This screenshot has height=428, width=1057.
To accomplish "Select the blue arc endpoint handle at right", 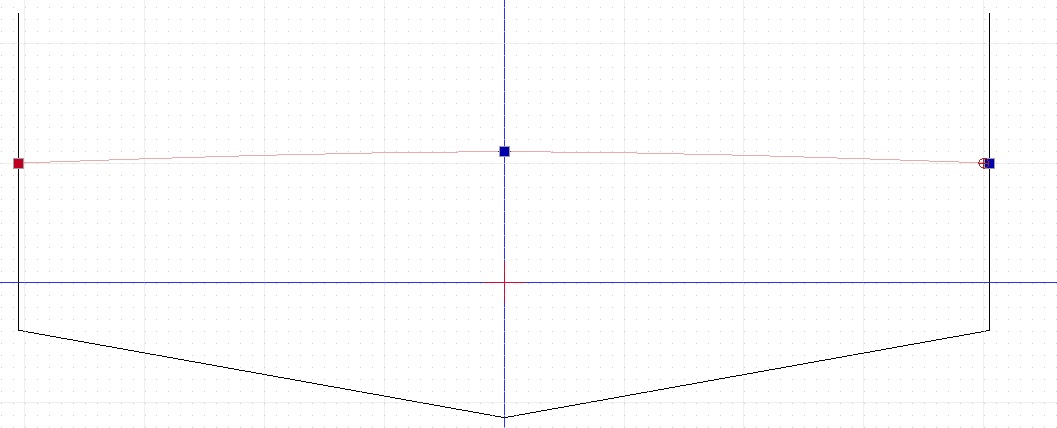I will (990, 163).
